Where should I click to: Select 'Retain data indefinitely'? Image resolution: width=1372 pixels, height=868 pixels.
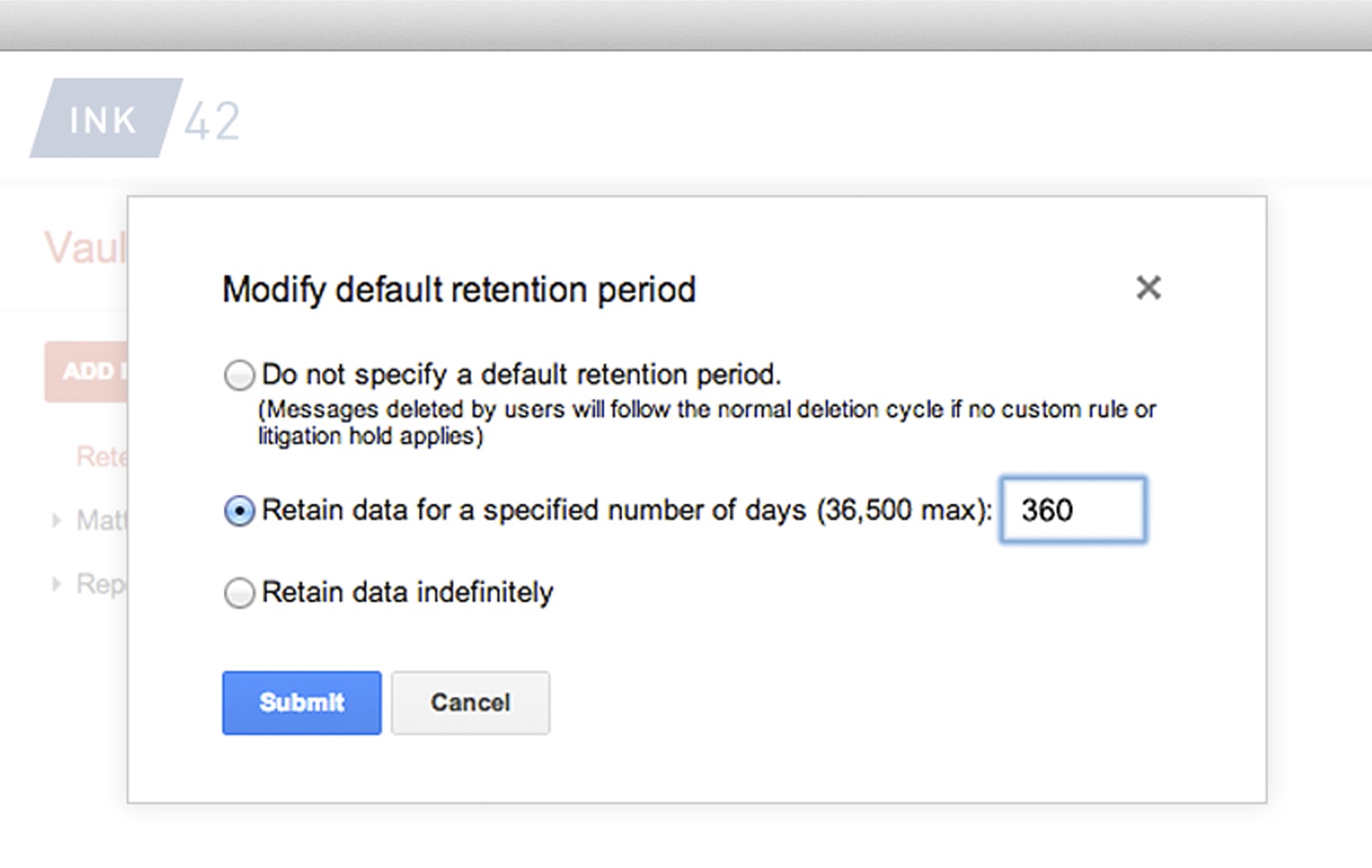[239, 593]
